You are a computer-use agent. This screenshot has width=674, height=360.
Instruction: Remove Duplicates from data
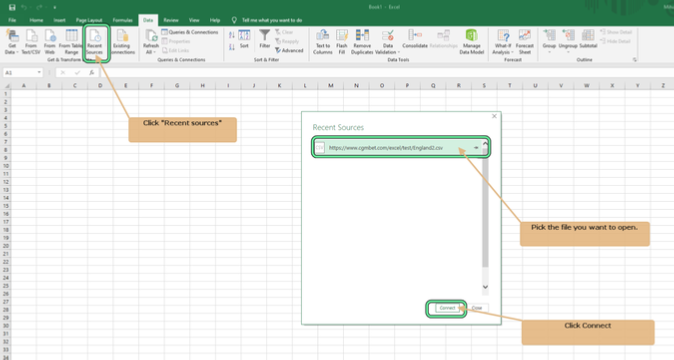tap(362, 42)
